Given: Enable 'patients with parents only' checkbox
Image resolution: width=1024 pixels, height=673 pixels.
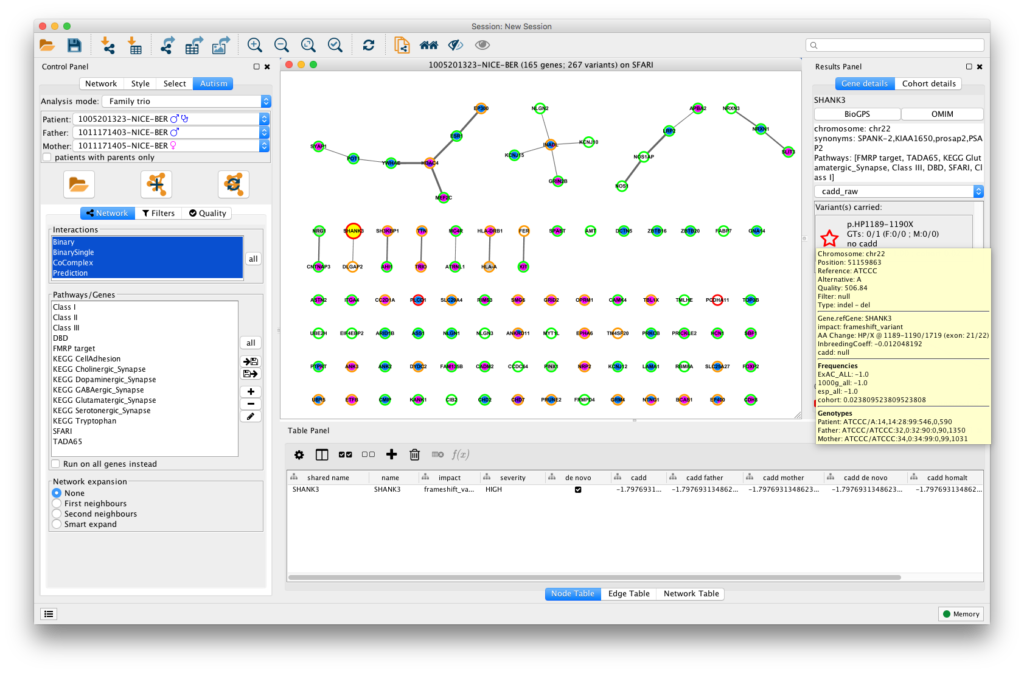Looking at the screenshot, I should click(47, 157).
